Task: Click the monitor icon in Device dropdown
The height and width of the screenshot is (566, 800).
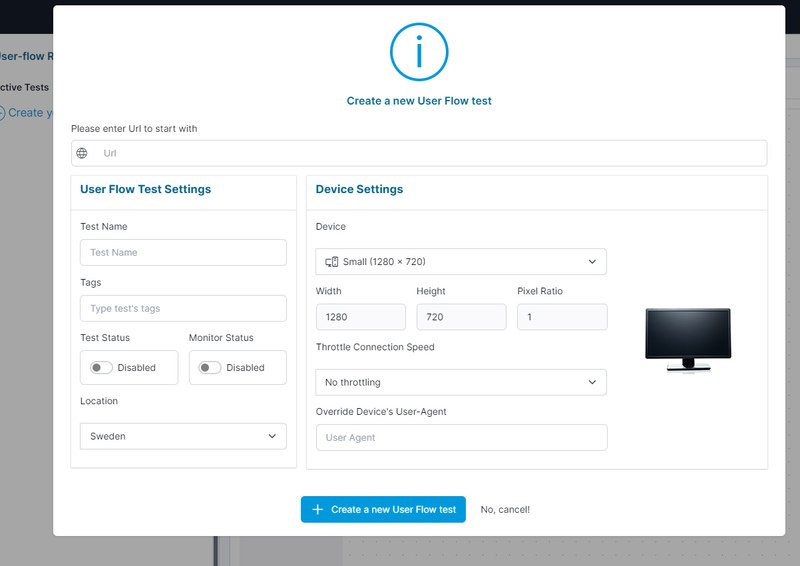Action: (x=331, y=262)
